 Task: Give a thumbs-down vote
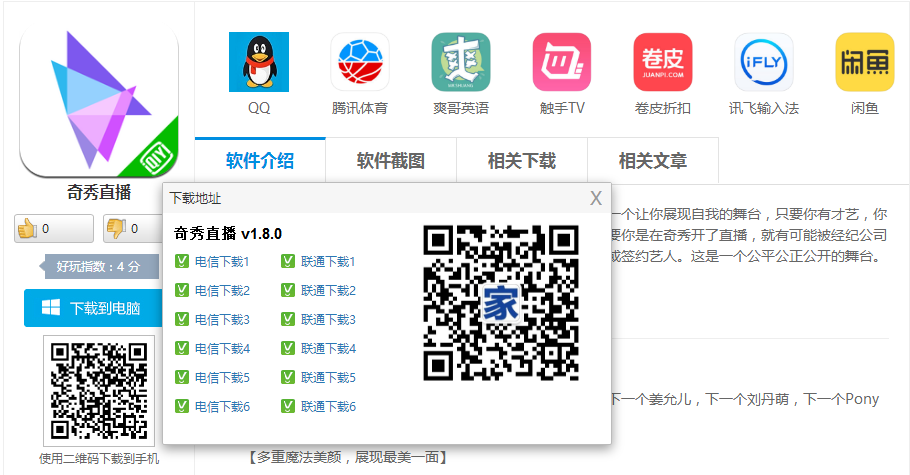(133, 228)
